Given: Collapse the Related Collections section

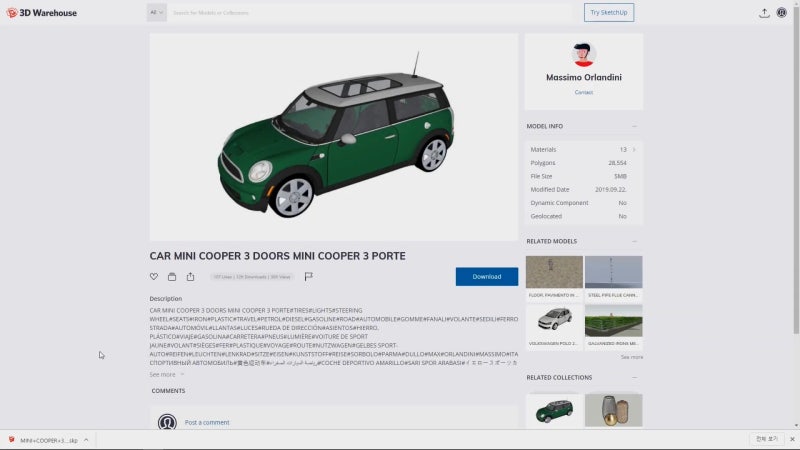Looking at the screenshot, I should coord(634,378).
